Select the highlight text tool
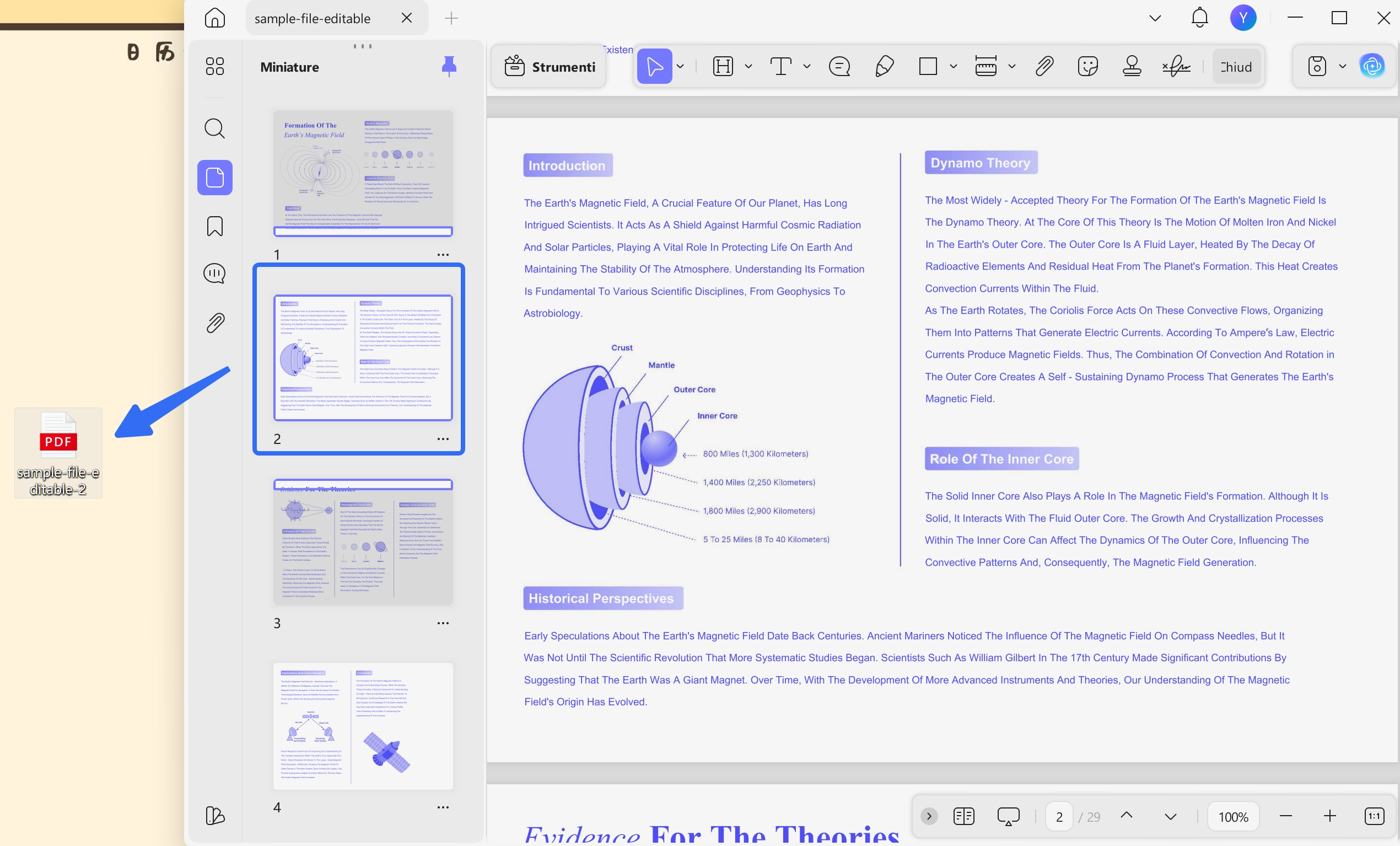Viewport: 1400px width, 846px height. click(723, 67)
